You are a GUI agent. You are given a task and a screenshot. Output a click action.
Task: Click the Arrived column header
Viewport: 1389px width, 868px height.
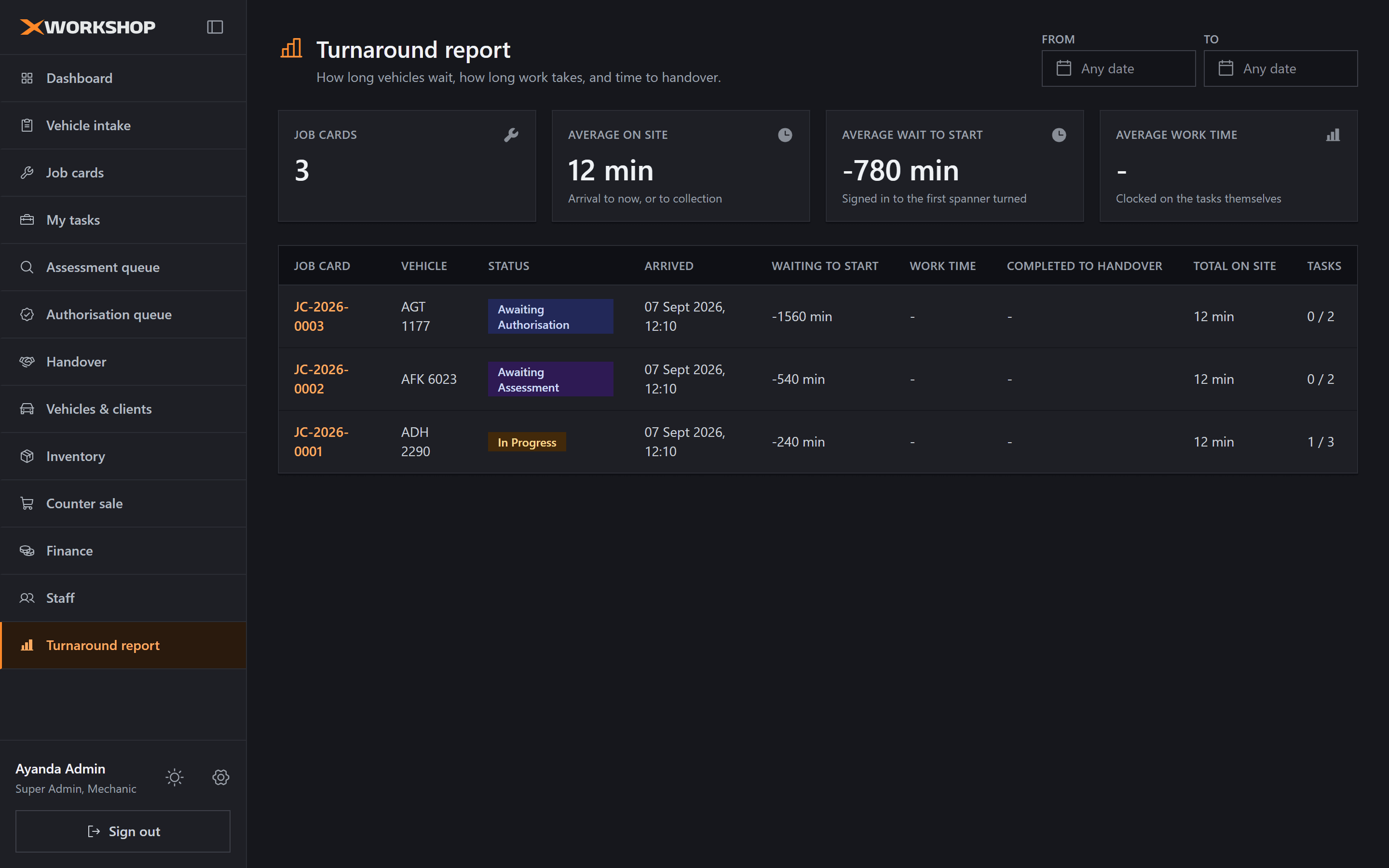tap(668, 266)
